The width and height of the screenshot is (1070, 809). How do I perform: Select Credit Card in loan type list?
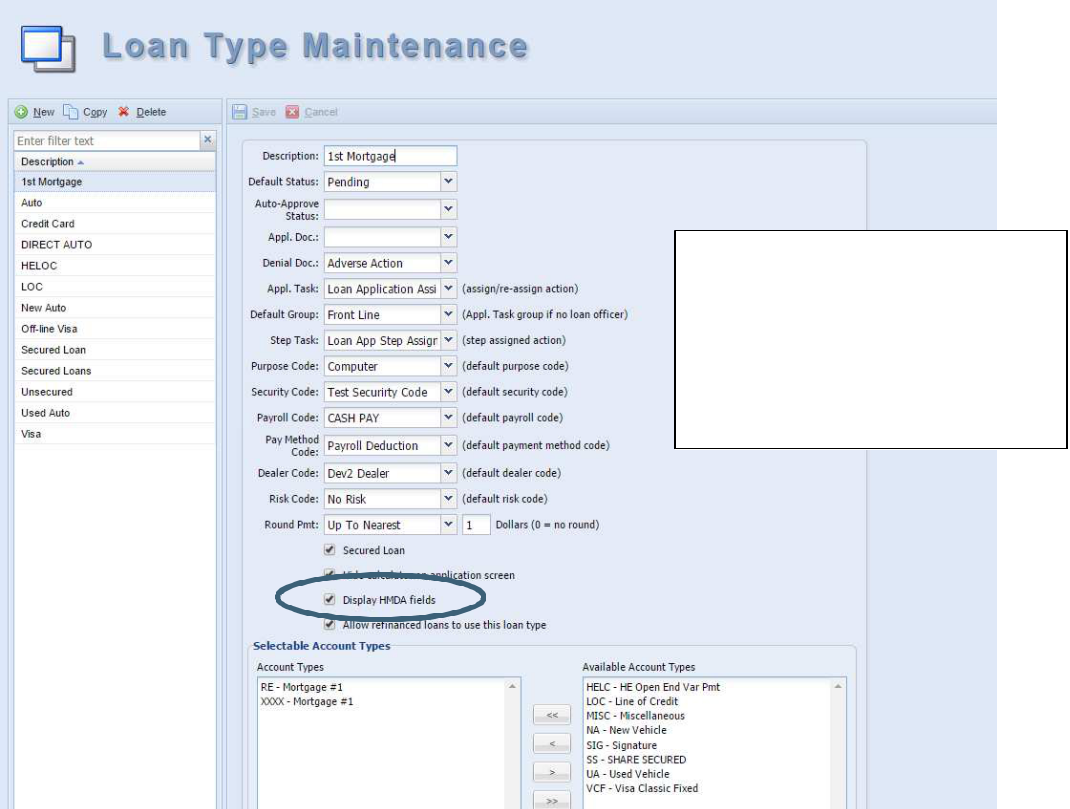point(115,224)
